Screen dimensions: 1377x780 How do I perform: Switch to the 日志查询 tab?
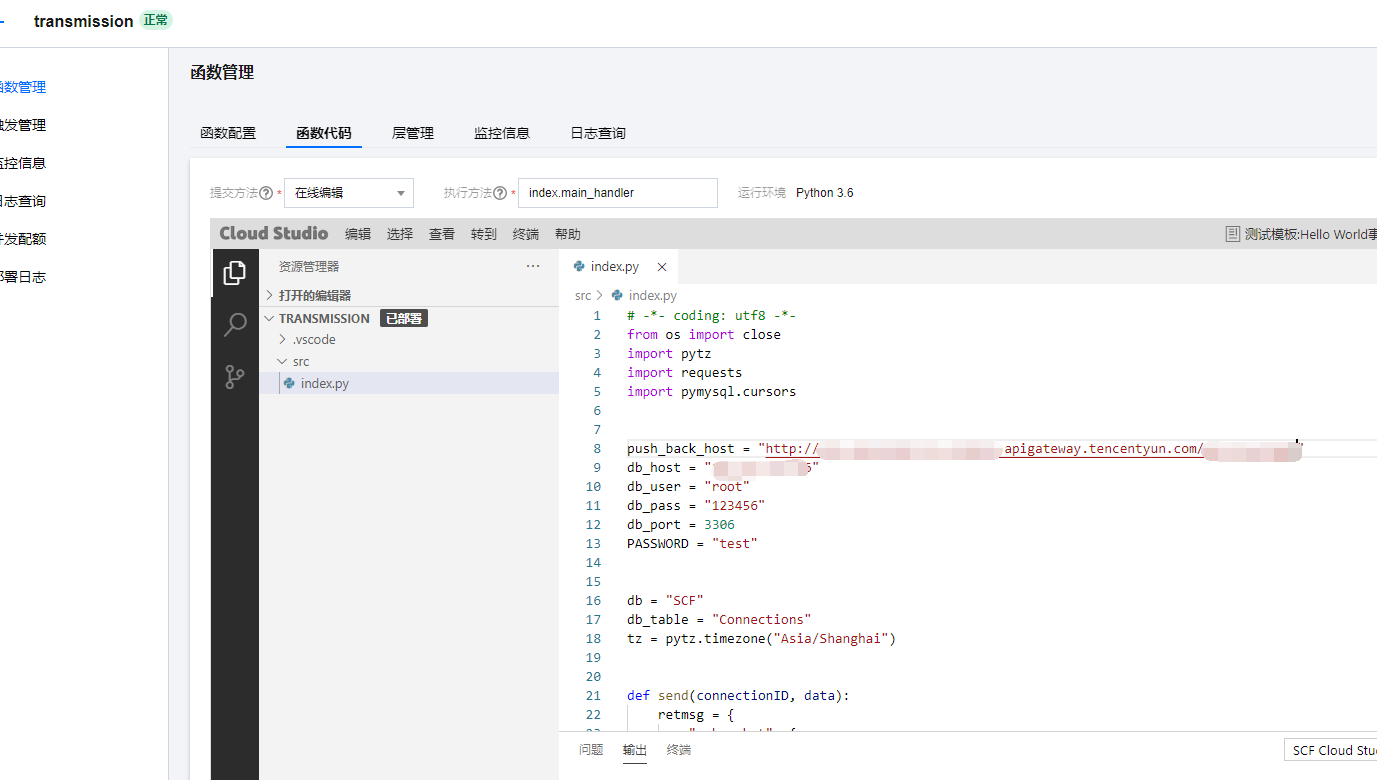[x=598, y=133]
